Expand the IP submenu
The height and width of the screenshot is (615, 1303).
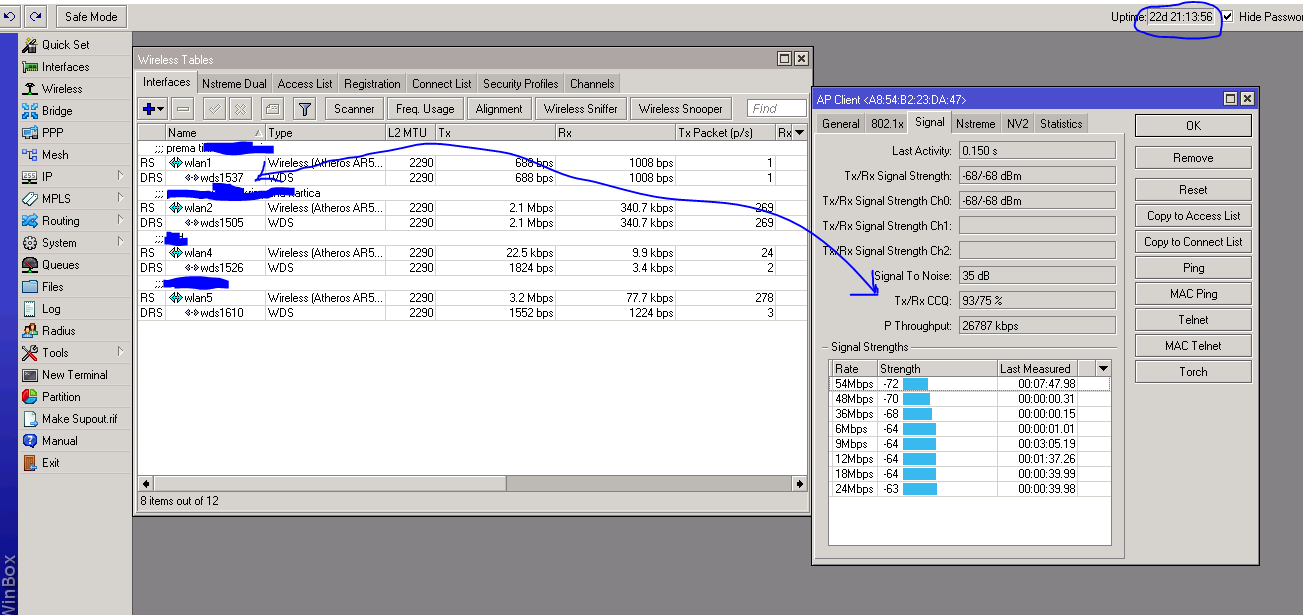[47, 177]
